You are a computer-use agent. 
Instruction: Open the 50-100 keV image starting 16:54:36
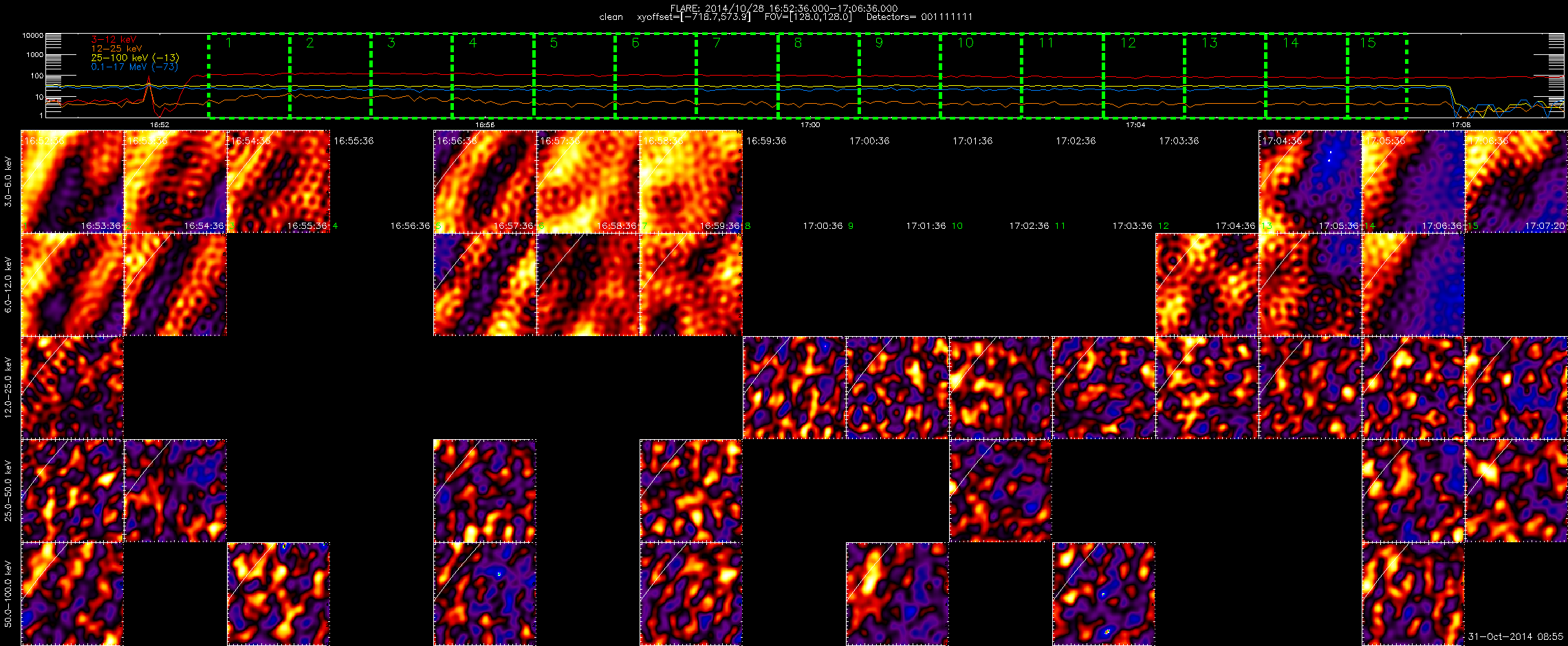(279, 594)
